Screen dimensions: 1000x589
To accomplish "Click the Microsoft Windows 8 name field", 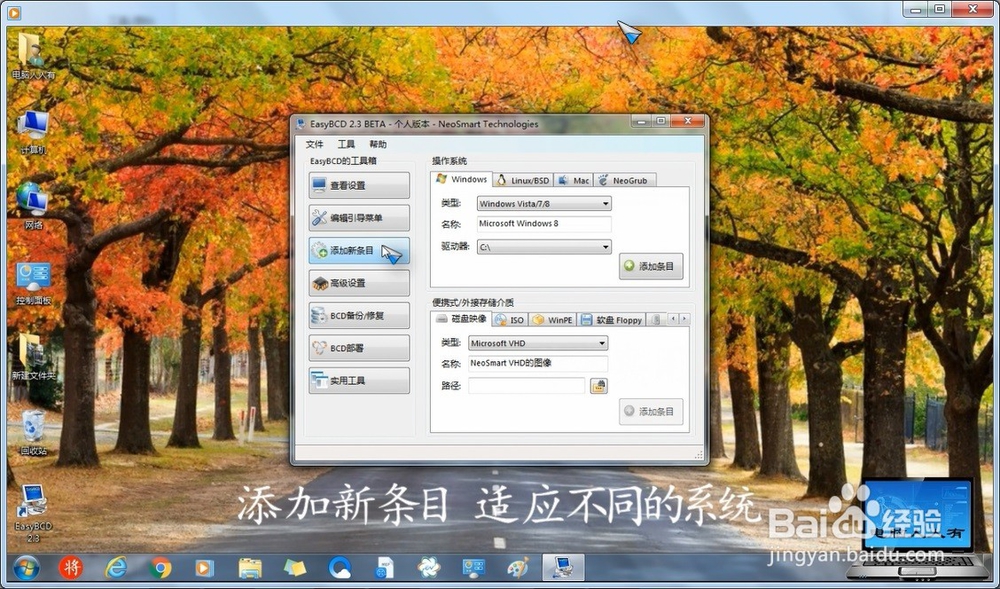I will click(x=544, y=224).
